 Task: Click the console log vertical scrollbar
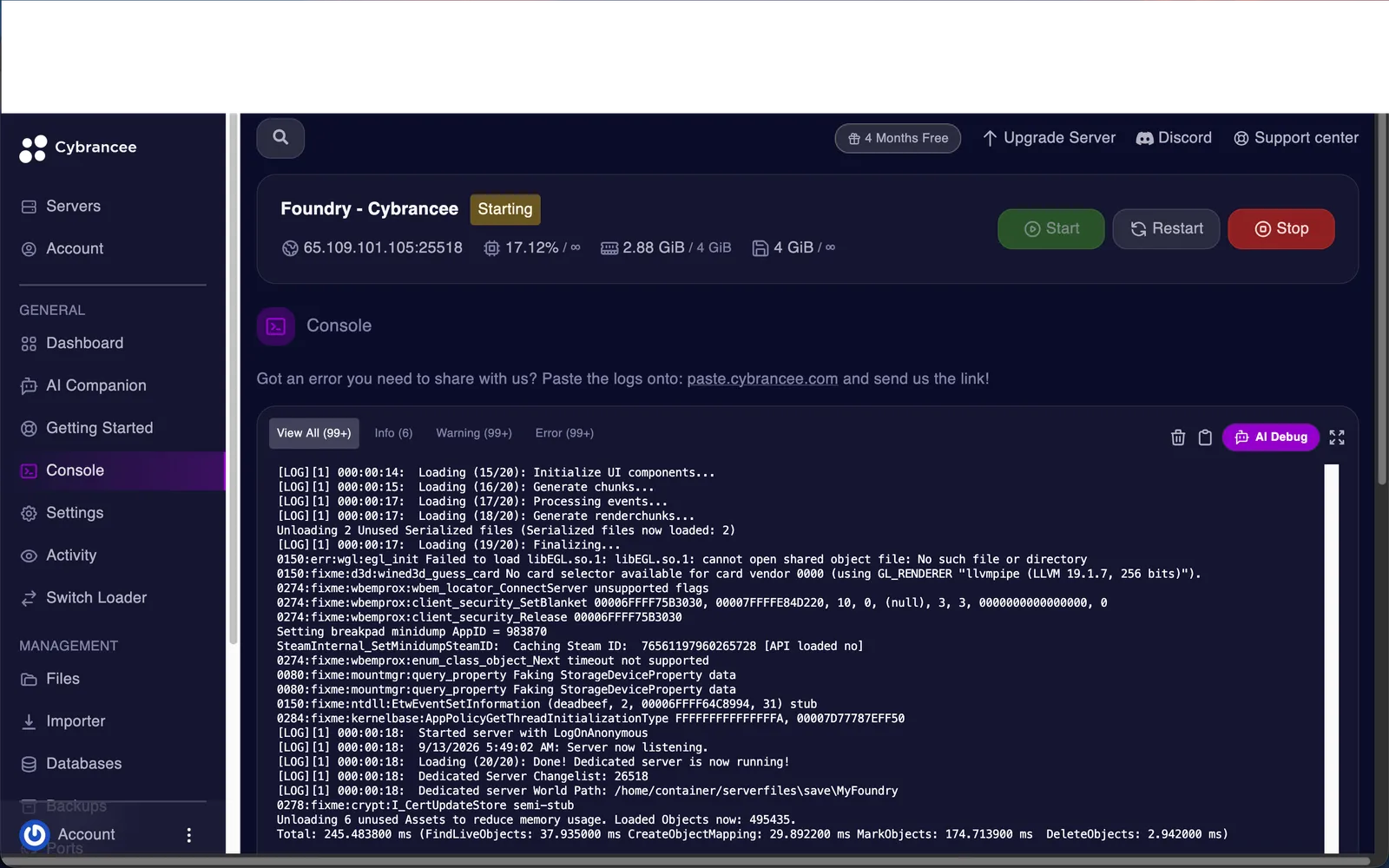point(1332,660)
